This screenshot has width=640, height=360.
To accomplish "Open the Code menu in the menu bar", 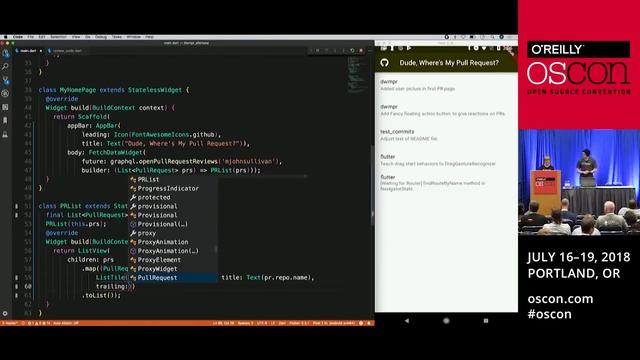I will (x=18, y=37).
